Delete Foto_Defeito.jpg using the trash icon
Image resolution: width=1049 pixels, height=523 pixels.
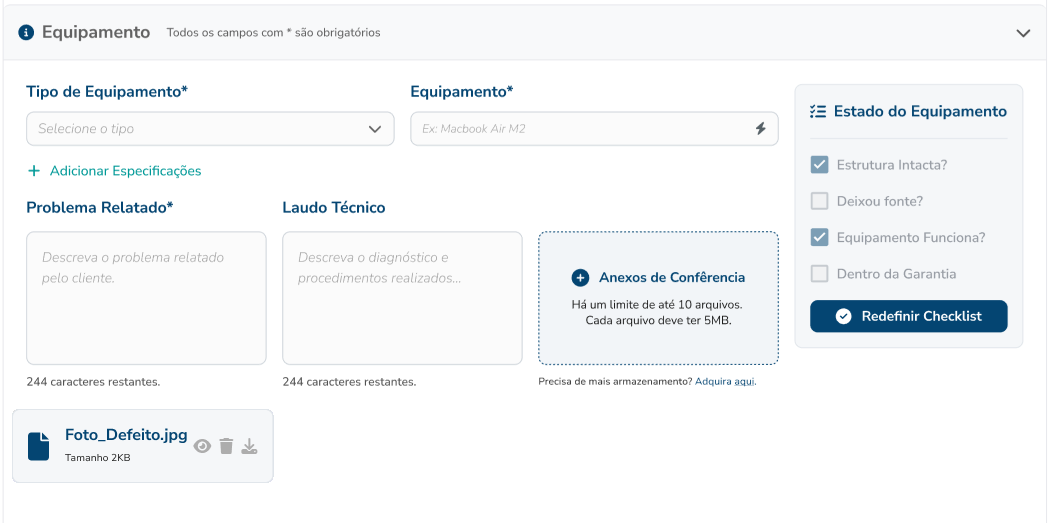click(226, 446)
